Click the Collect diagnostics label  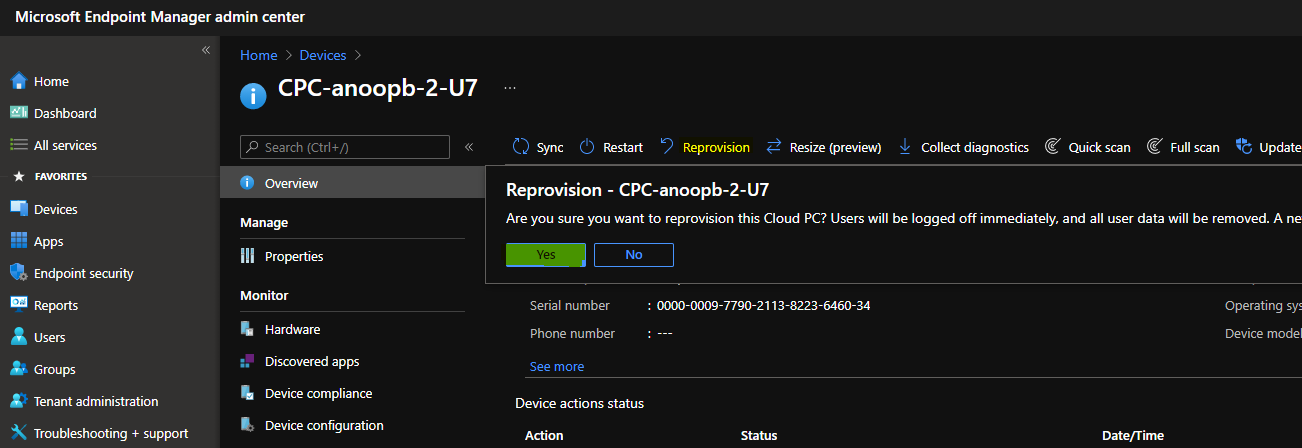[975, 147]
